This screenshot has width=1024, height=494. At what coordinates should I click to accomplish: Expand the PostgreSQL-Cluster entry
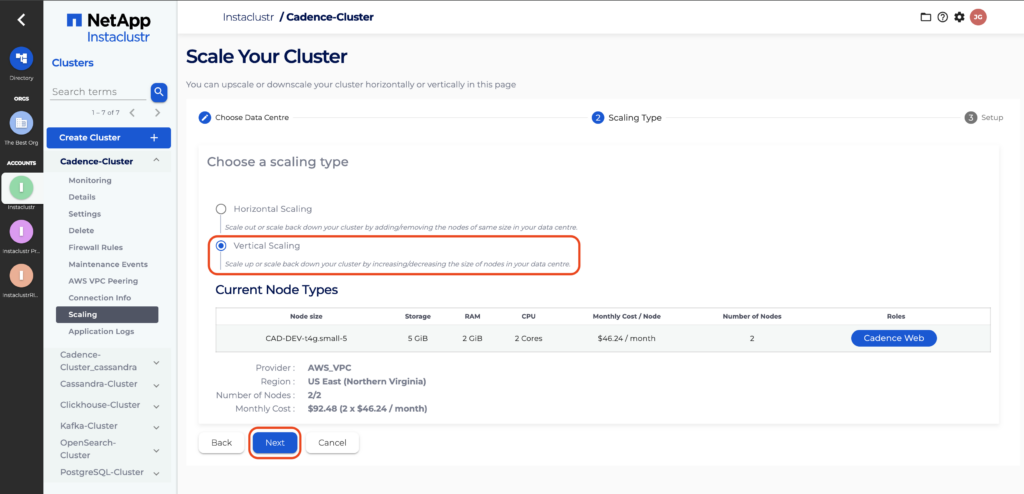click(156, 472)
